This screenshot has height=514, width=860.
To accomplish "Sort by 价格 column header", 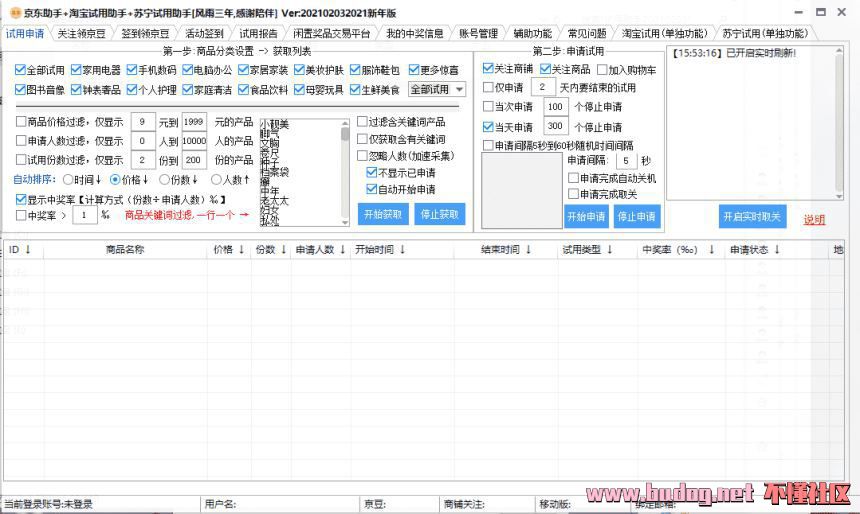I will tap(228, 250).
